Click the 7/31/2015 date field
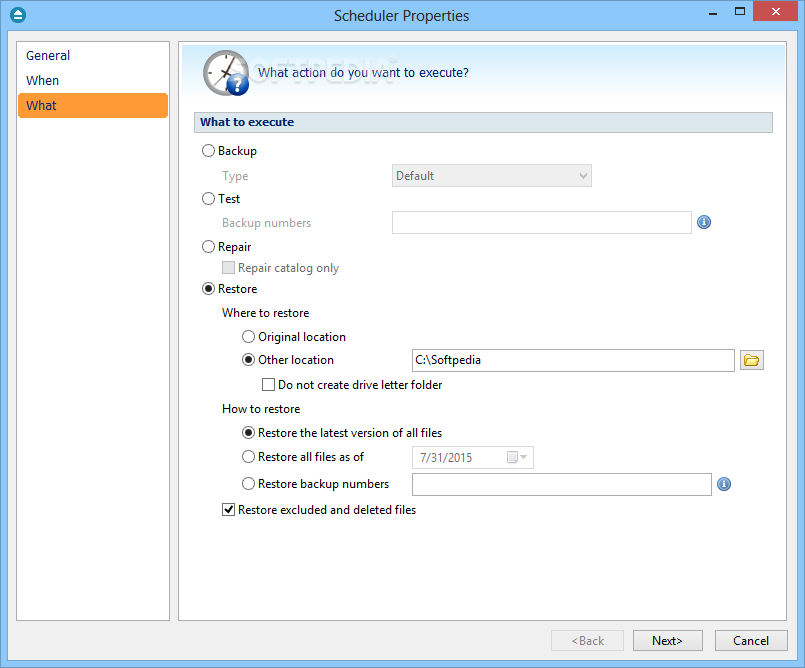The height and width of the screenshot is (668, 805). pyautogui.click(x=473, y=457)
